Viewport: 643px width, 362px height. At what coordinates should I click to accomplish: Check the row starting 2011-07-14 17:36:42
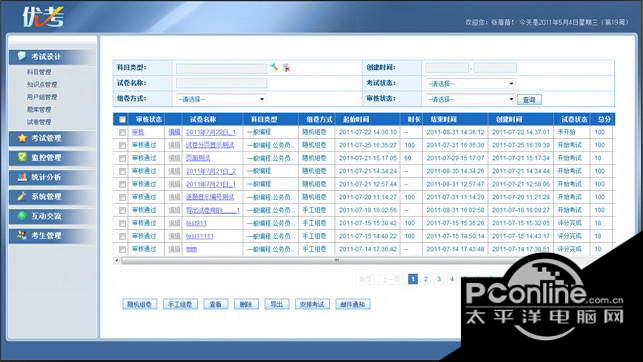(122, 249)
